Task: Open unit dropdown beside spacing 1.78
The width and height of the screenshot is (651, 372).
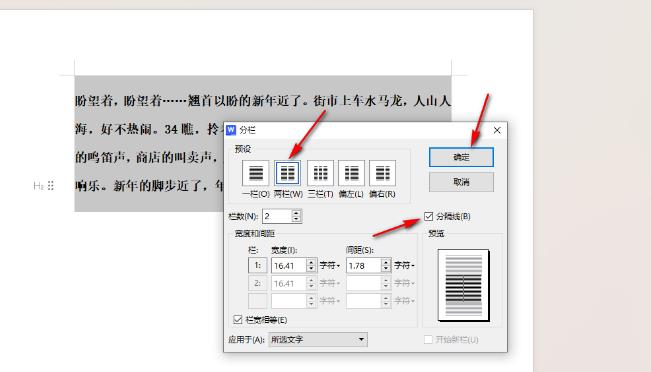Action: [404, 265]
